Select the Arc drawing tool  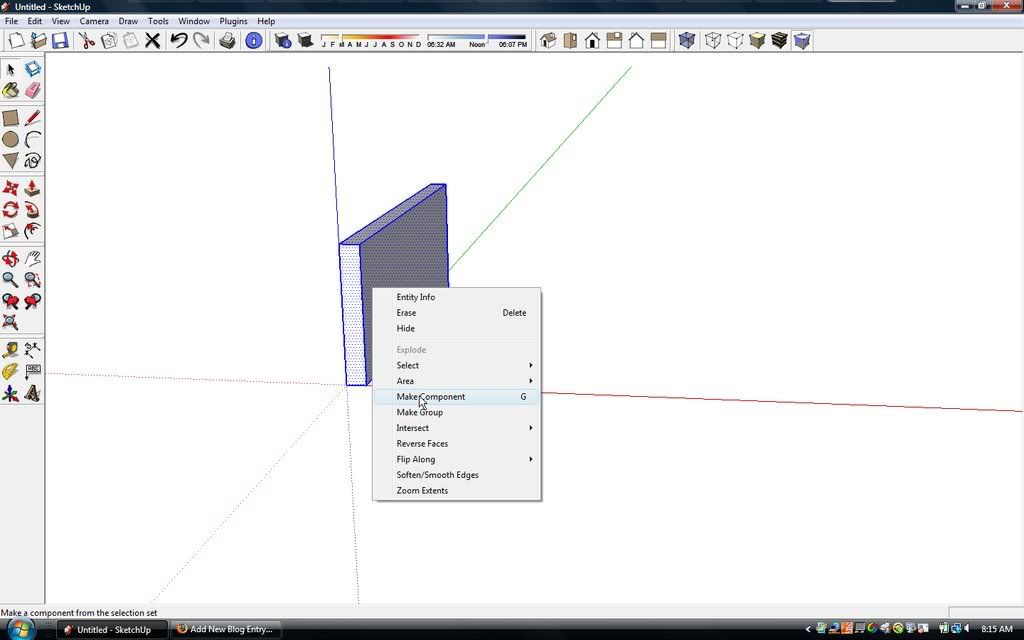click(x=33, y=139)
